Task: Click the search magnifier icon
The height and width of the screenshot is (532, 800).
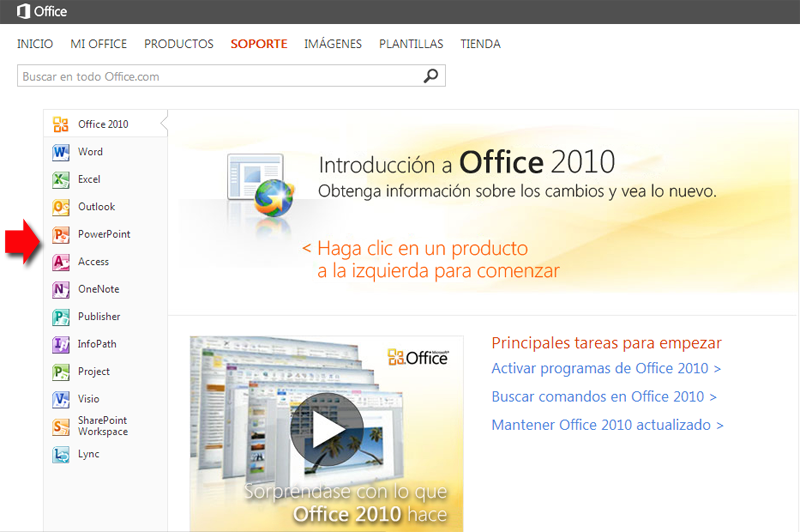Action: tap(431, 75)
